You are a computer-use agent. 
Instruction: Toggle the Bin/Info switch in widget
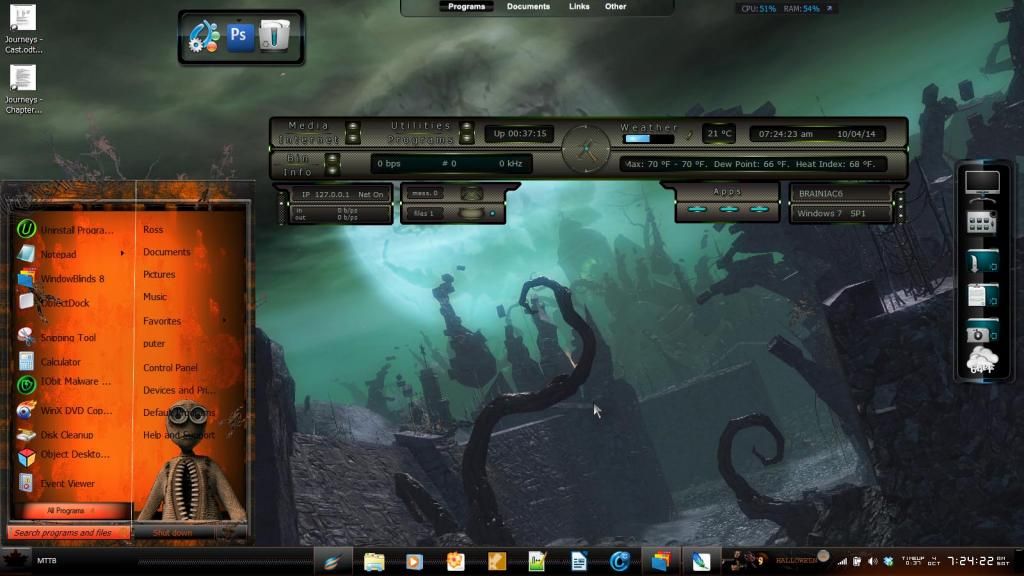332,164
